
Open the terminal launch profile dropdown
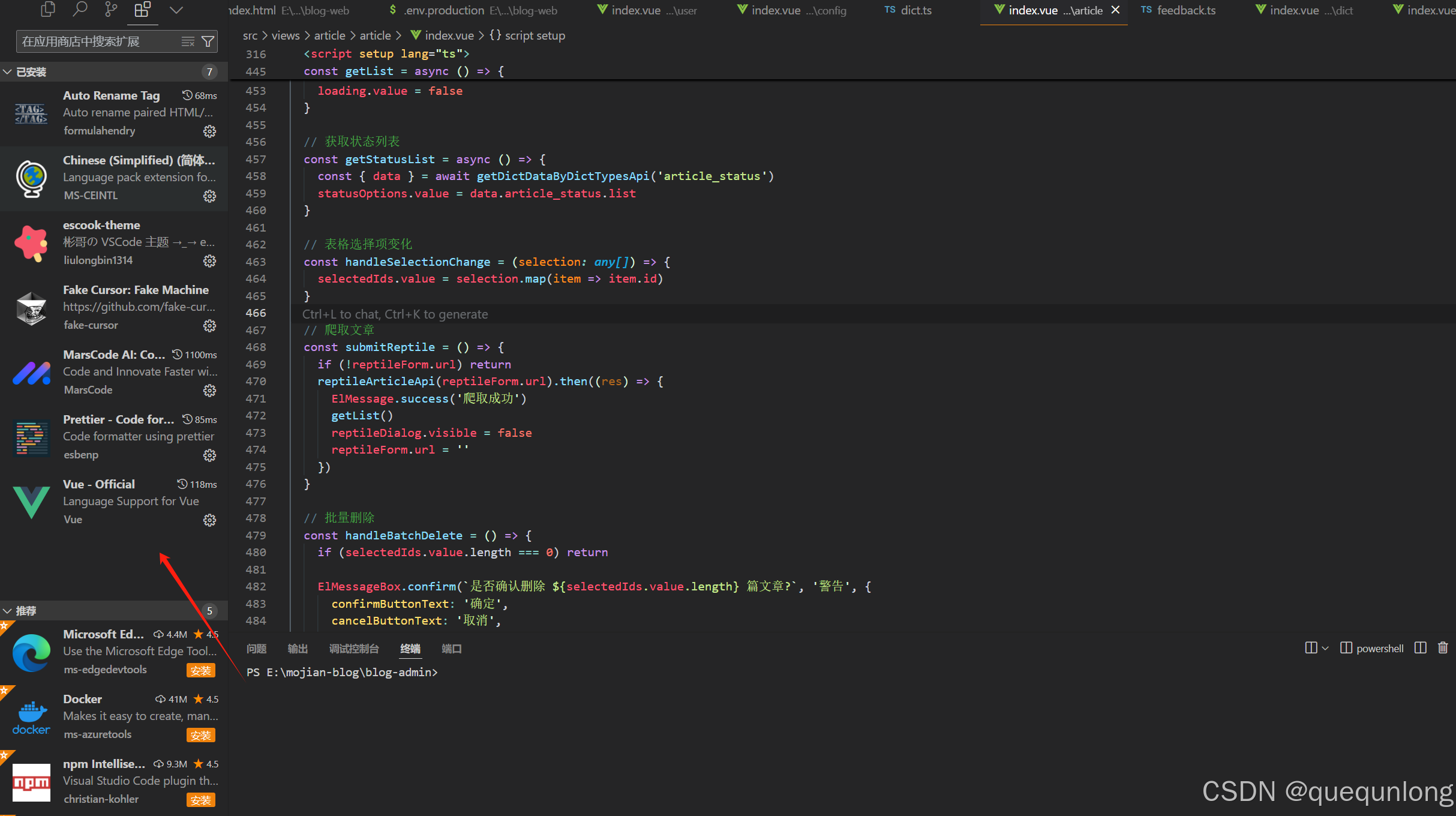coord(1325,649)
